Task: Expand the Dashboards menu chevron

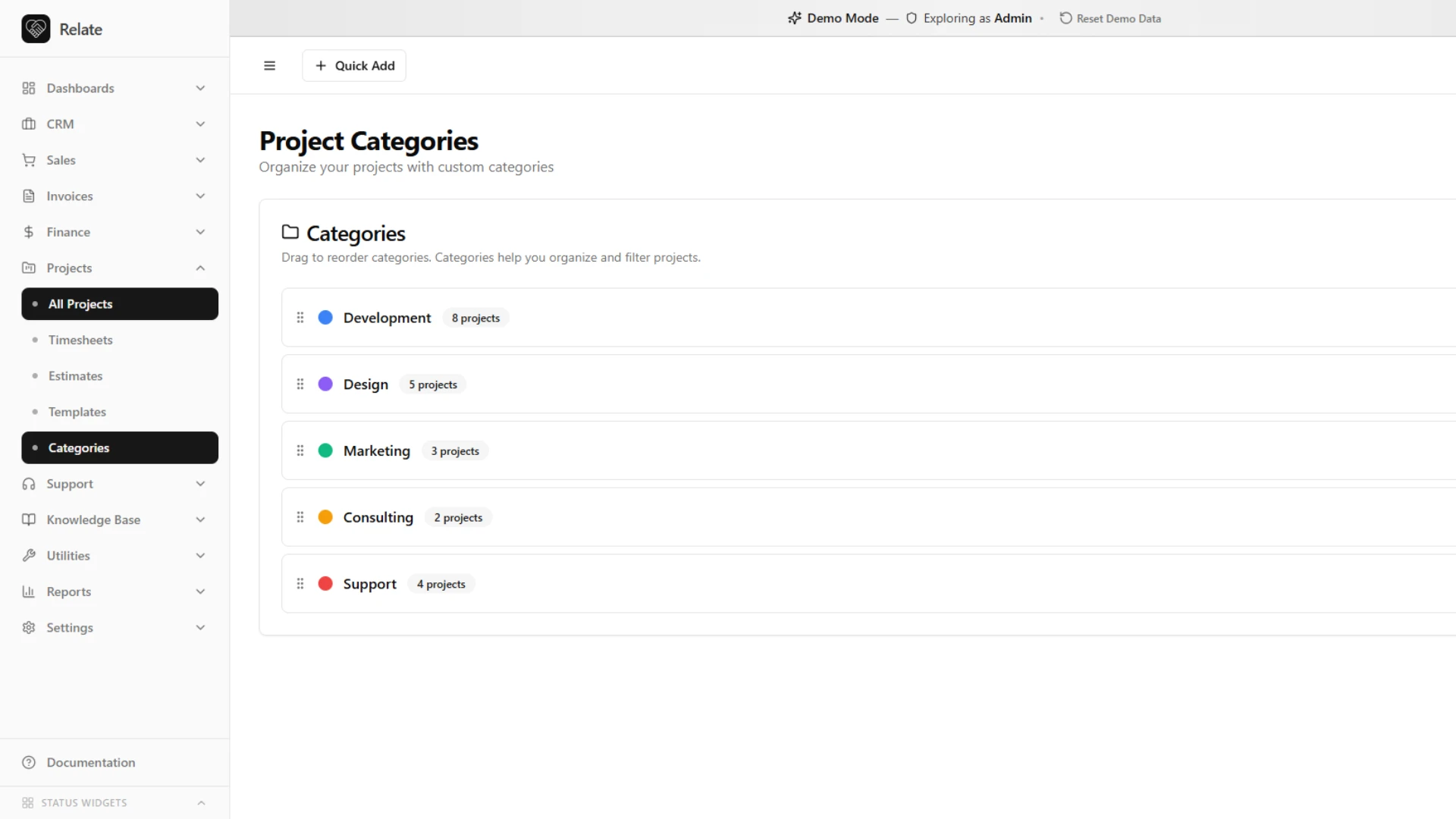Action: tap(200, 88)
